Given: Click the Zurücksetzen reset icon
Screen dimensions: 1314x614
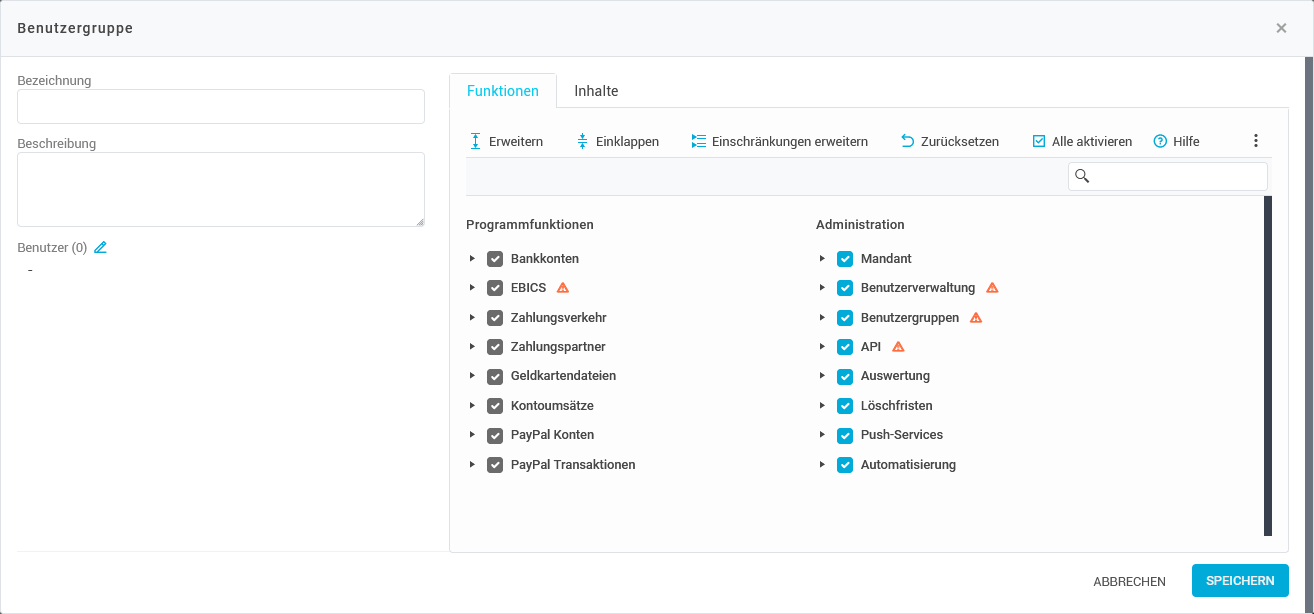Looking at the screenshot, I should click(908, 141).
